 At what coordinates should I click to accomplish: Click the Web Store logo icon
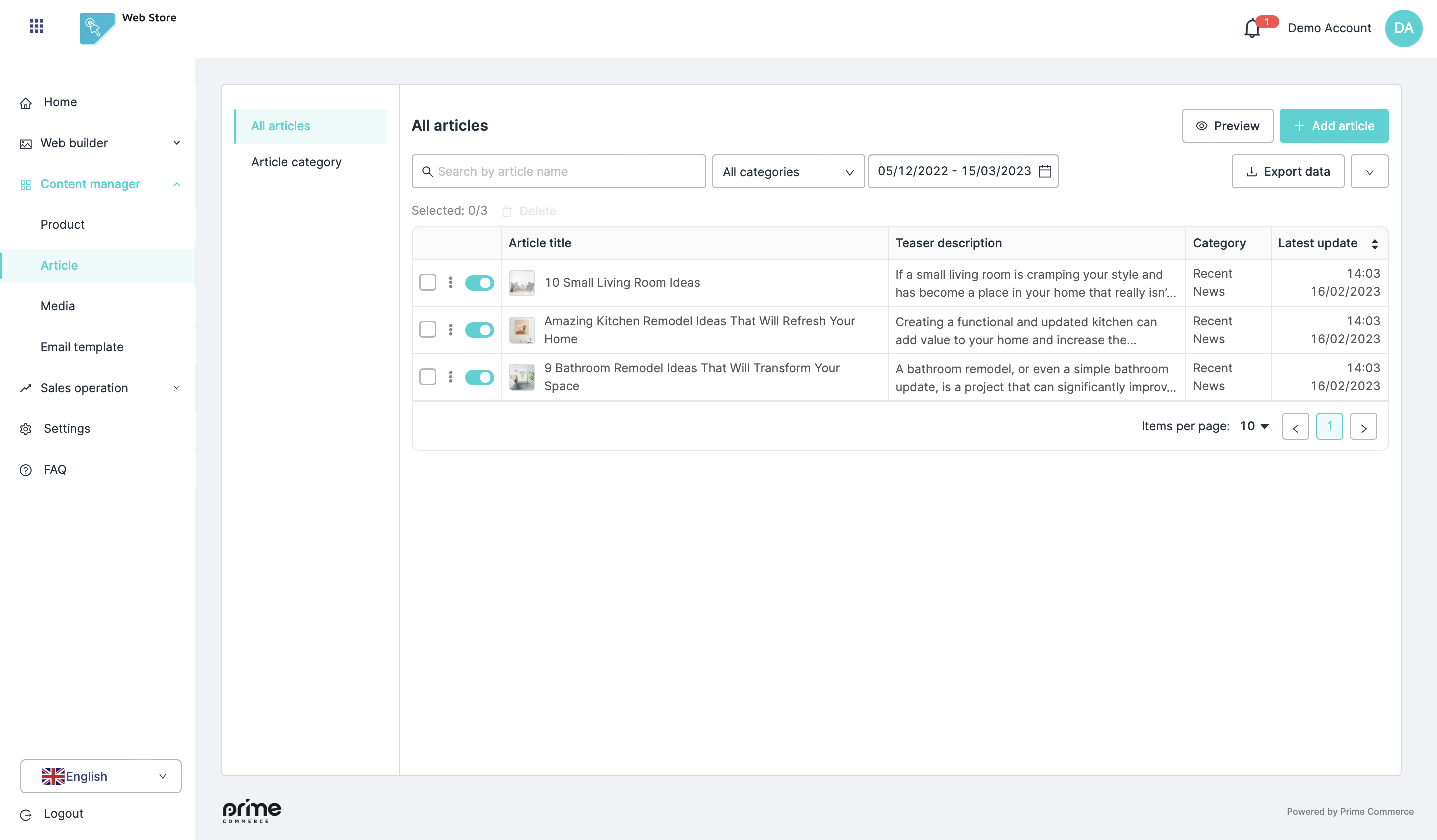click(x=97, y=28)
